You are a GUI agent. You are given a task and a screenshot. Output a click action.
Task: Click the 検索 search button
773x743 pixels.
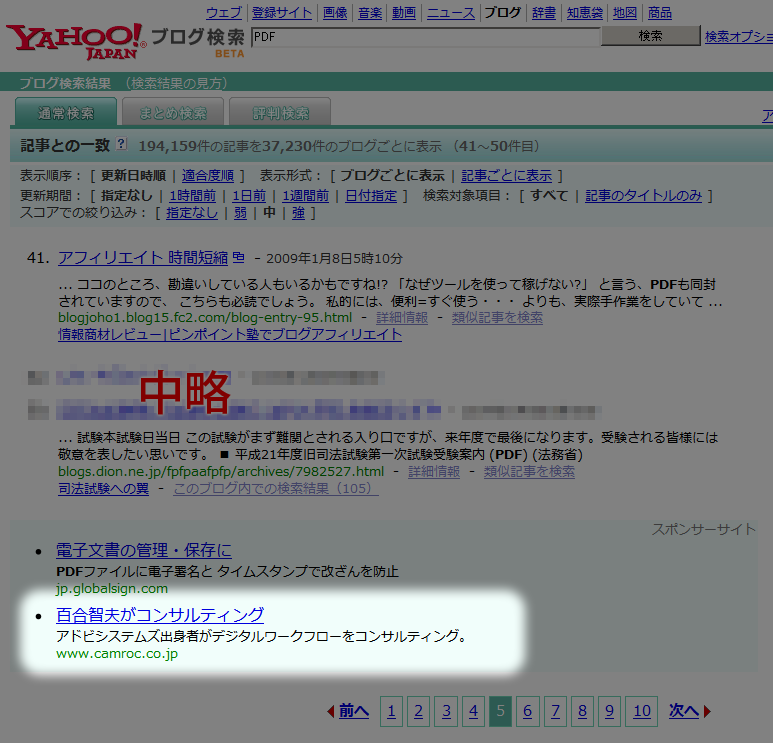tap(650, 35)
